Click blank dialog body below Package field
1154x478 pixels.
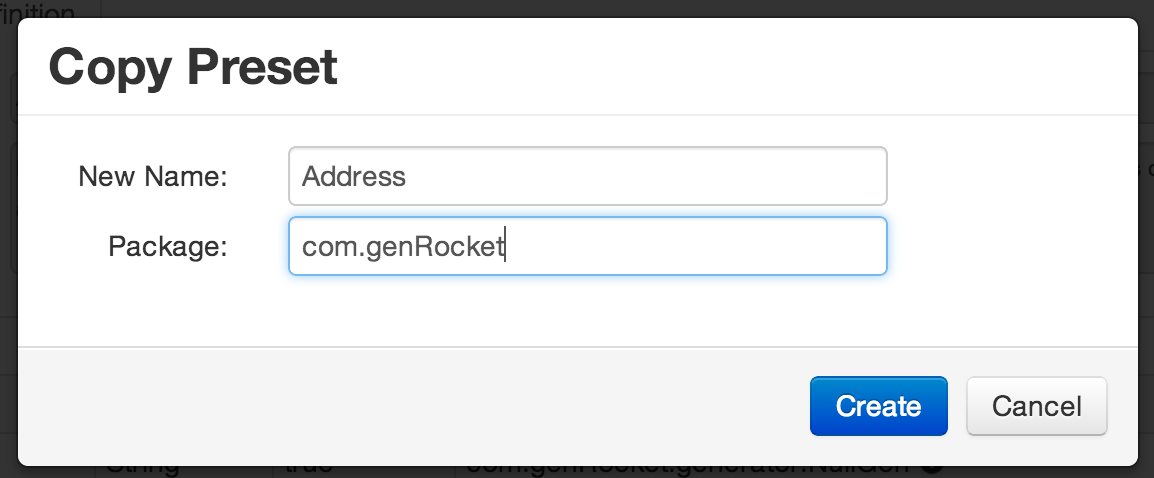tap(578, 311)
